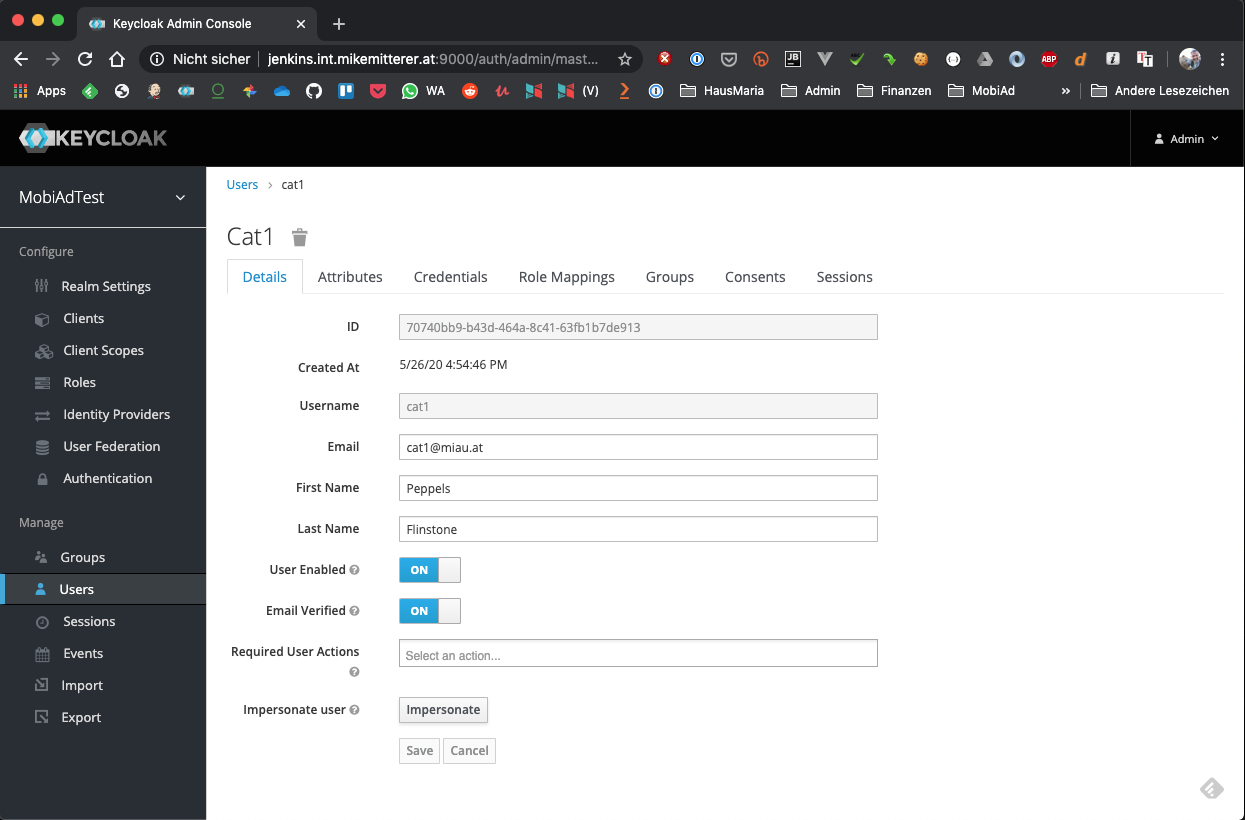Select the Details tab

265,277
